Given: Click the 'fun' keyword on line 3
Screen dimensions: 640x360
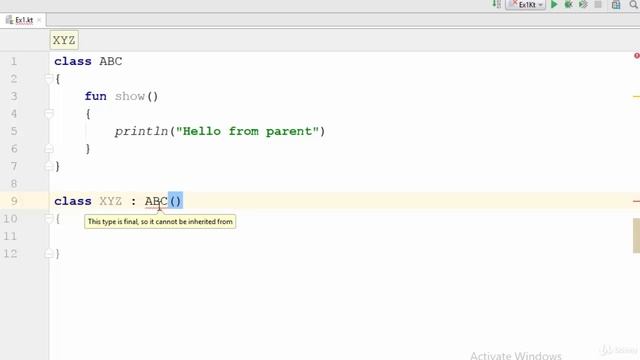Looking at the screenshot, I should pyautogui.click(x=96, y=96).
